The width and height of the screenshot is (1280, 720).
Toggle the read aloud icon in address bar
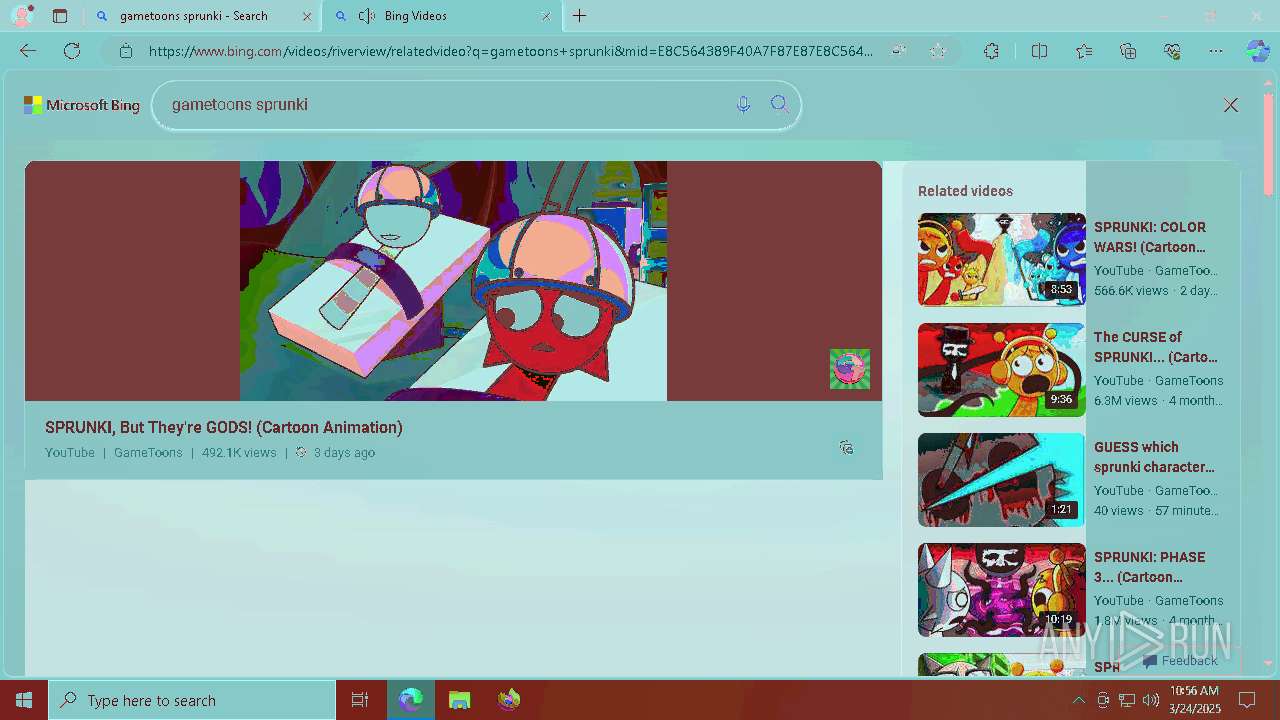click(x=899, y=51)
